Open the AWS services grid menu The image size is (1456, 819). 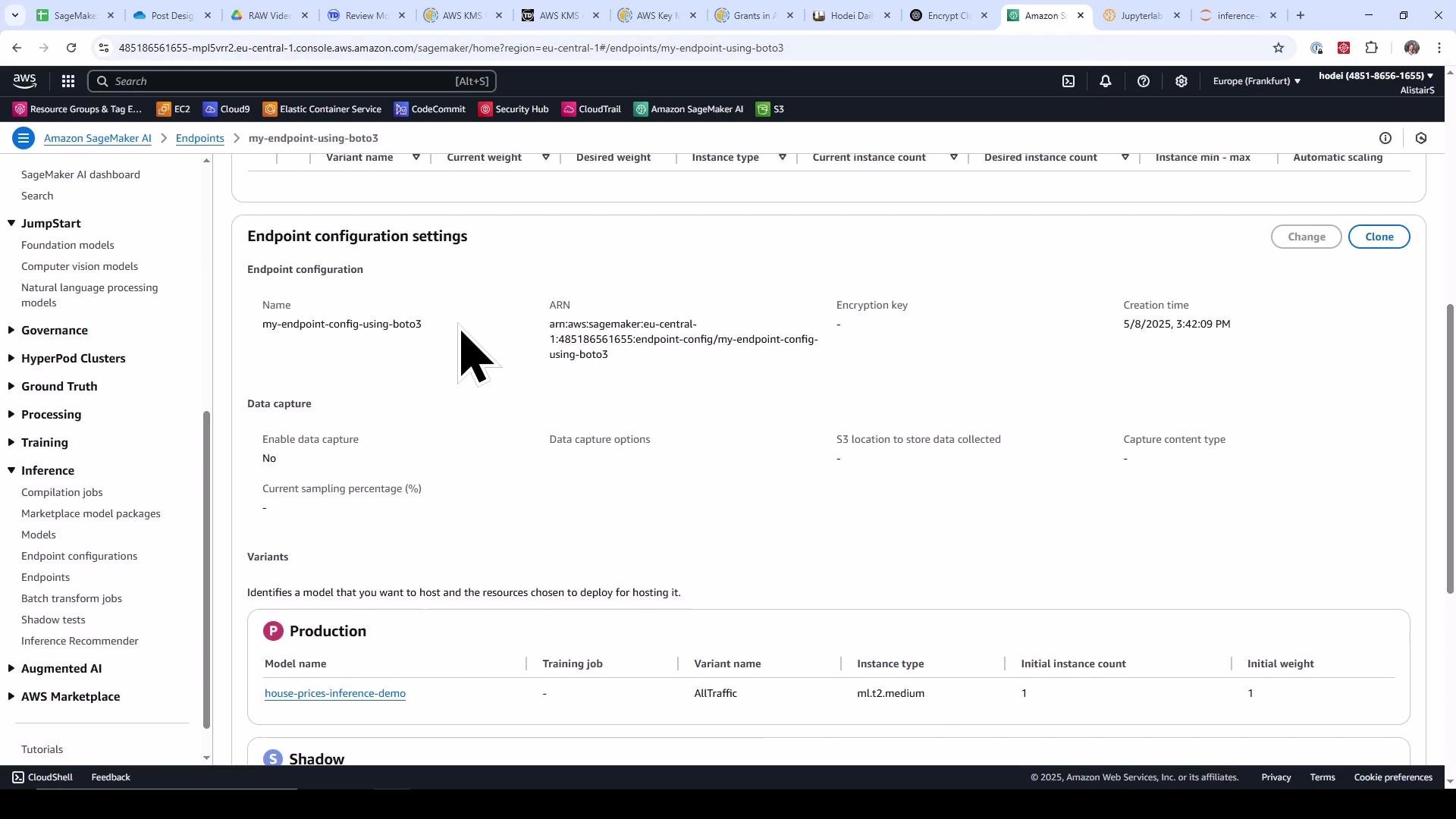67,81
